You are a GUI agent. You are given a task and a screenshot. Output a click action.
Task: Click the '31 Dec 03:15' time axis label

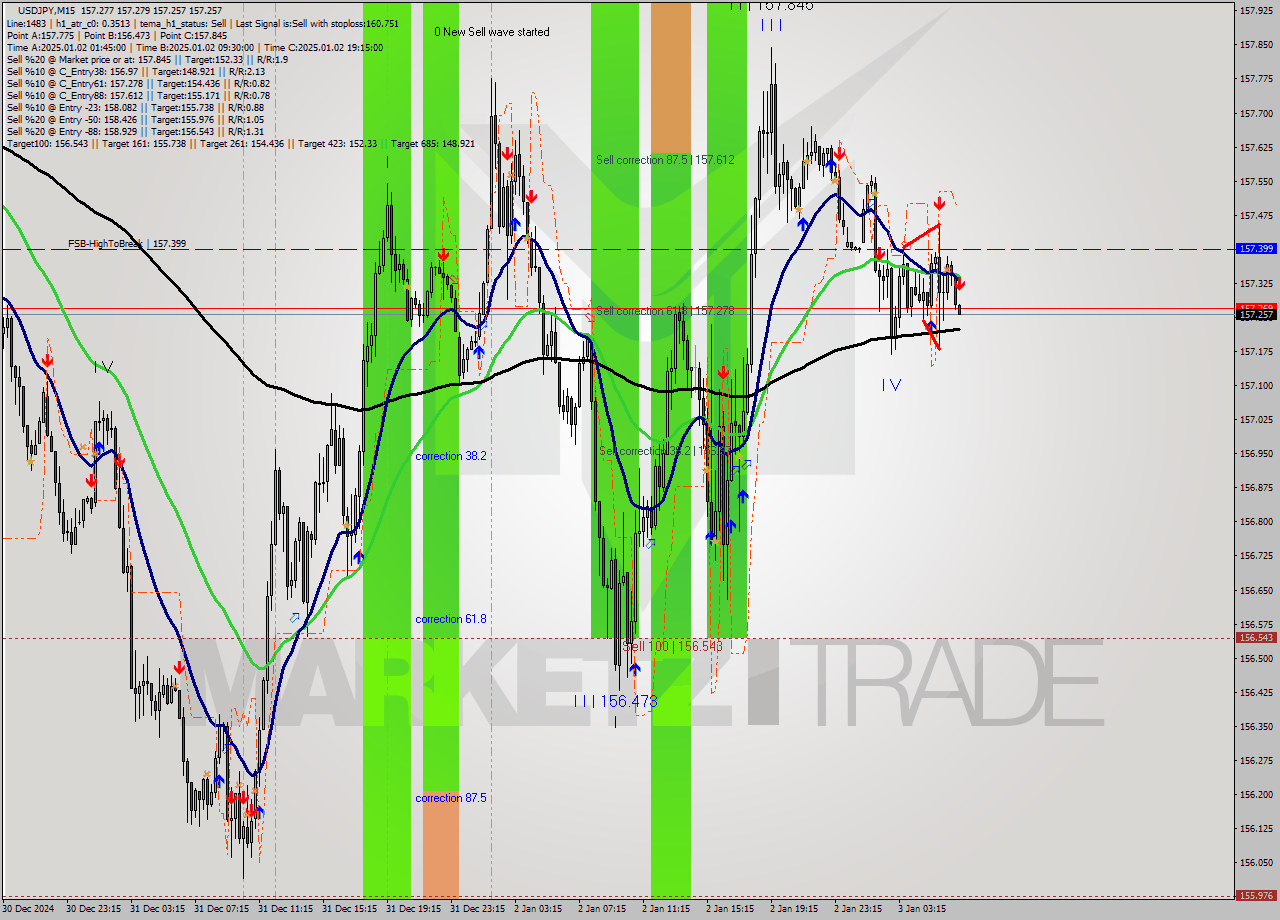point(157,909)
